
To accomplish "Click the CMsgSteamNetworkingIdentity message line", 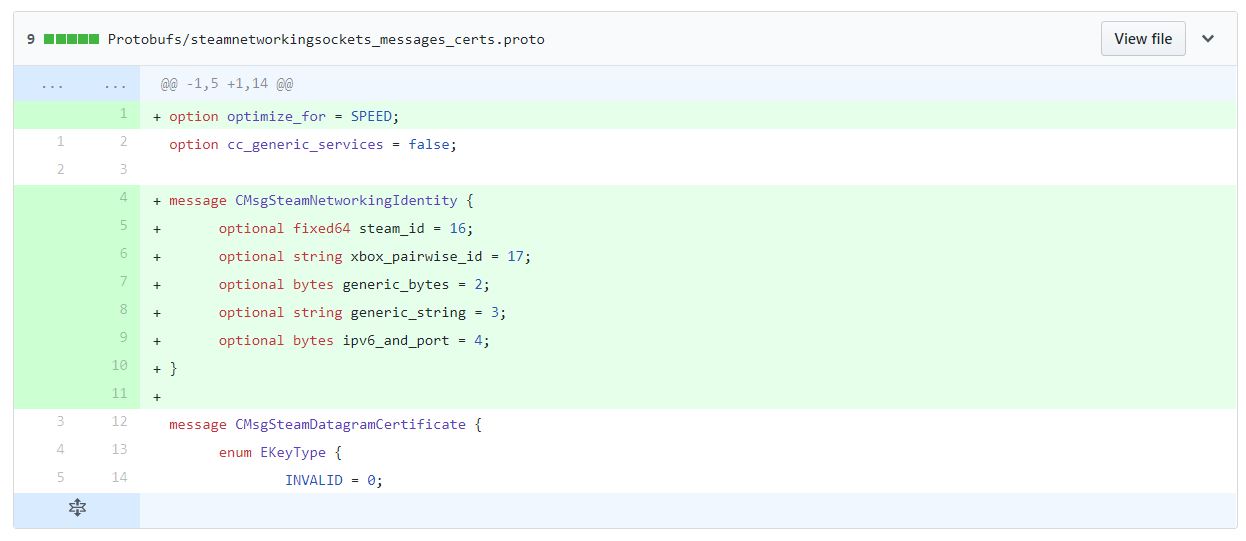I will click(x=313, y=200).
